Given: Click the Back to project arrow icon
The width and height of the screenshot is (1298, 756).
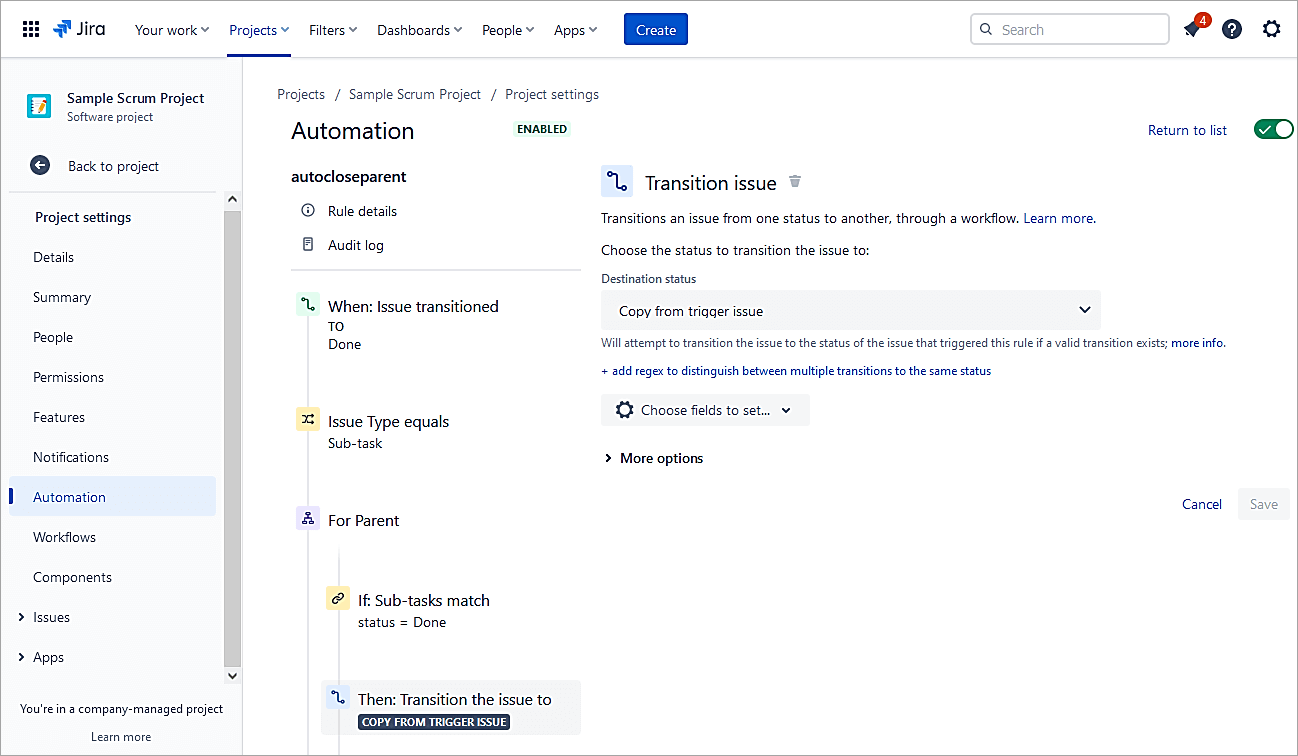Looking at the screenshot, I should (x=40, y=166).
